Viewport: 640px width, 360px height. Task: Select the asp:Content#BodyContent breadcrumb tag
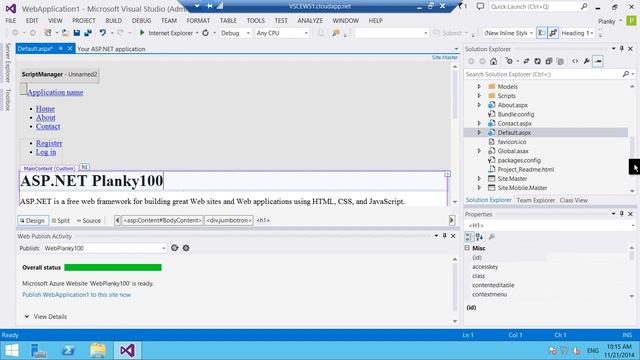coord(162,220)
